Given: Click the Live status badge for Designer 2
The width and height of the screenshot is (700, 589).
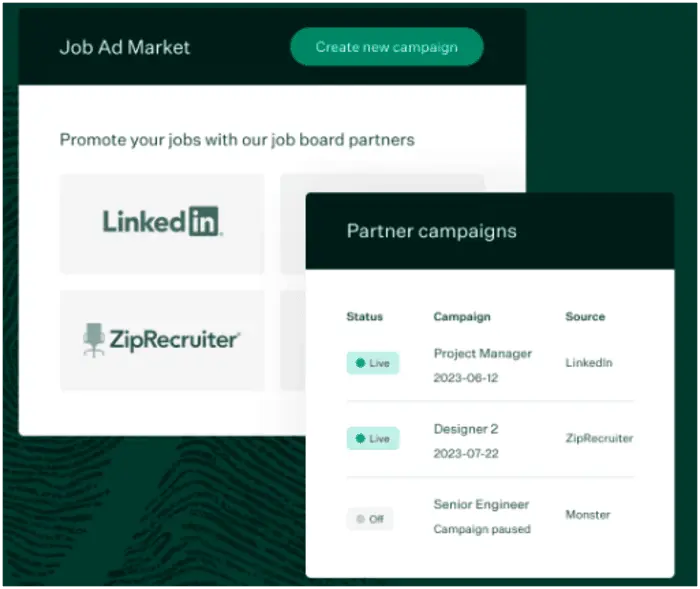Looking at the screenshot, I should [x=372, y=438].
